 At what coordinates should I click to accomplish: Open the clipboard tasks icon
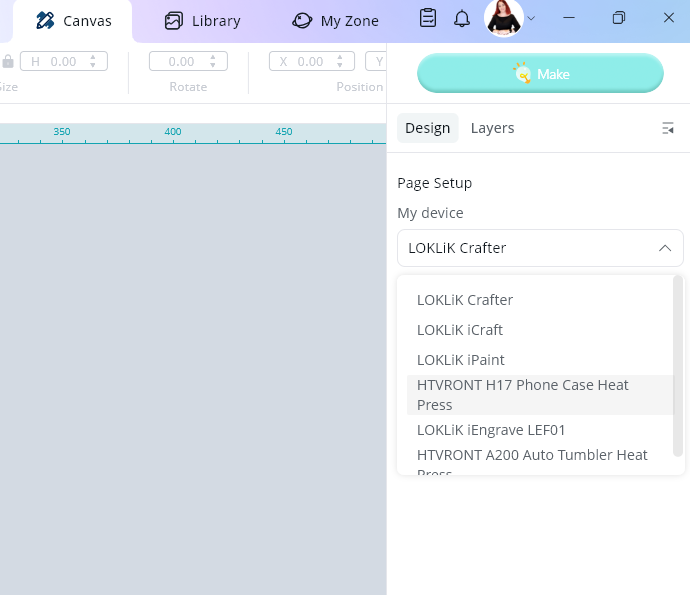pyautogui.click(x=428, y=18)
